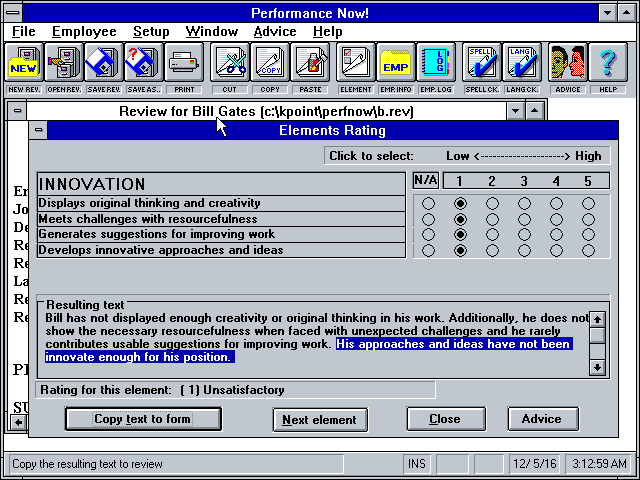
Task: Print the review with the printer icon
Action: [184, 62]
